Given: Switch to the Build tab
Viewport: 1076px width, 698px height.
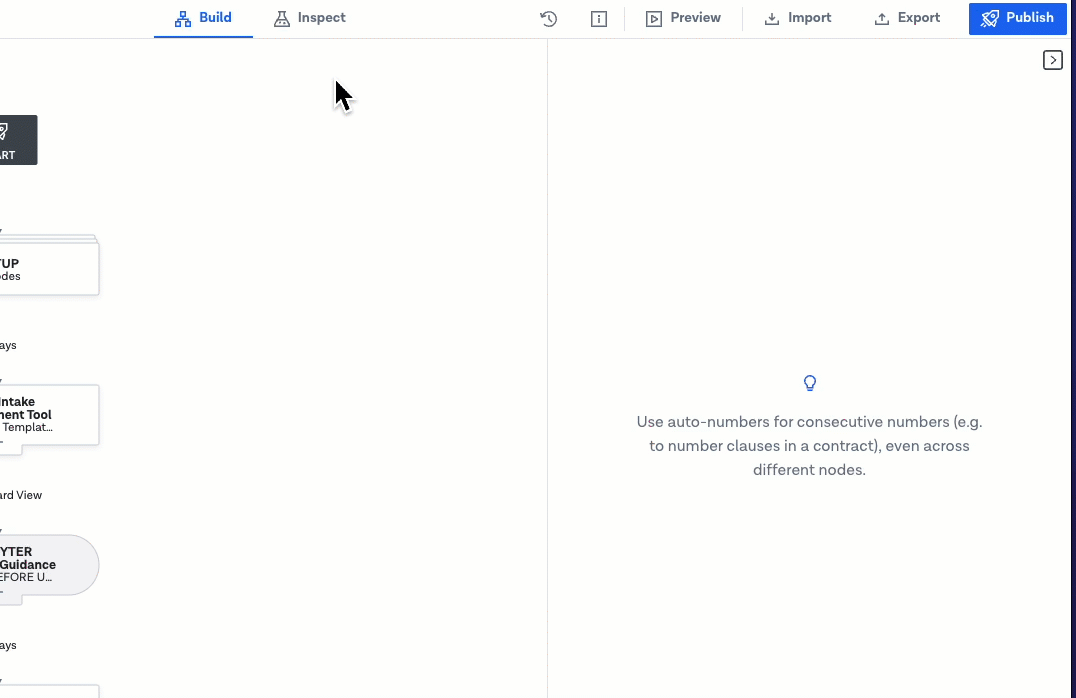Looking at the screenshot, I should point(203,19).
